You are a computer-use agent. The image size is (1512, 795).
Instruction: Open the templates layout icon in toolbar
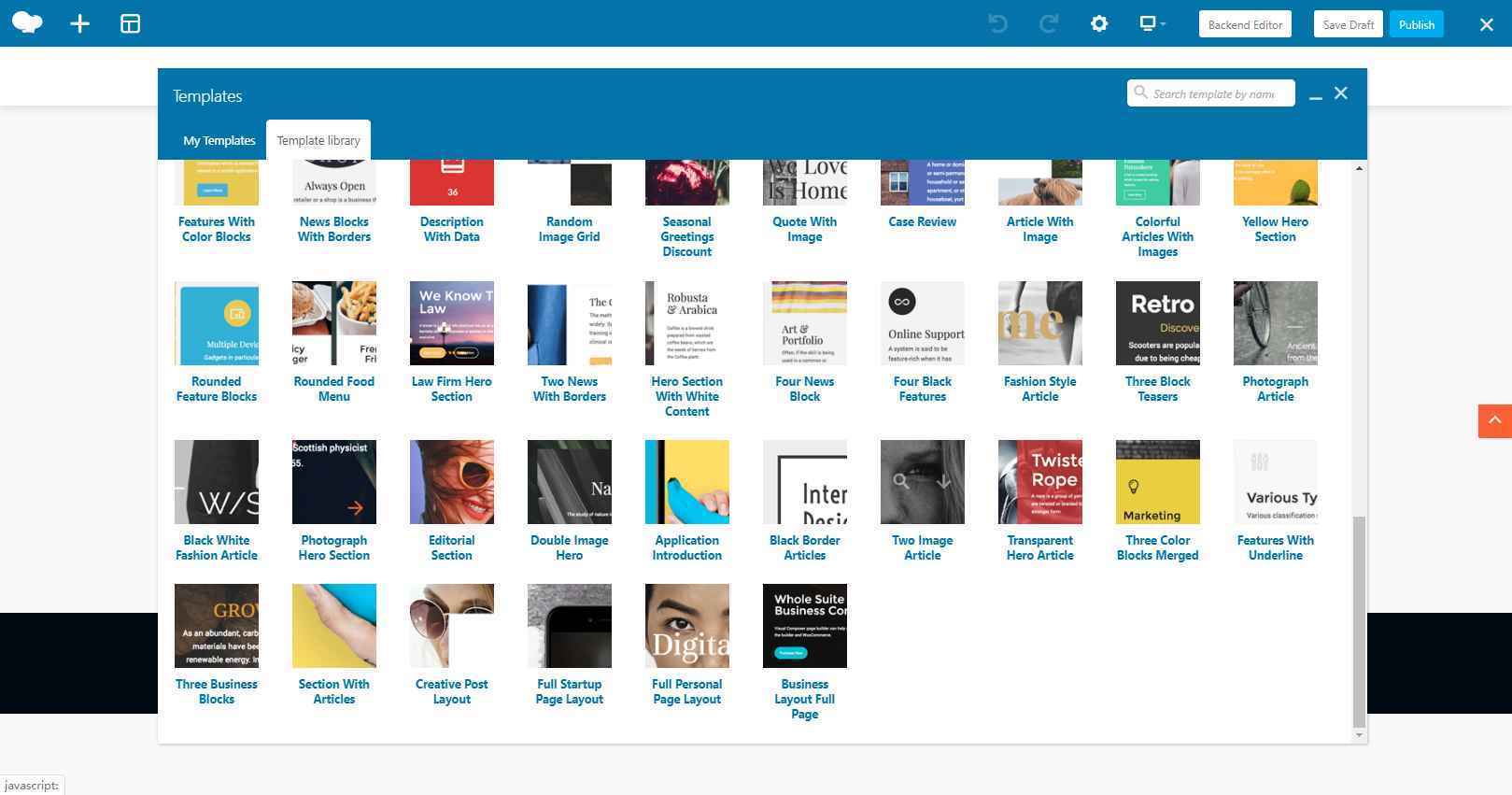point(130,23)
